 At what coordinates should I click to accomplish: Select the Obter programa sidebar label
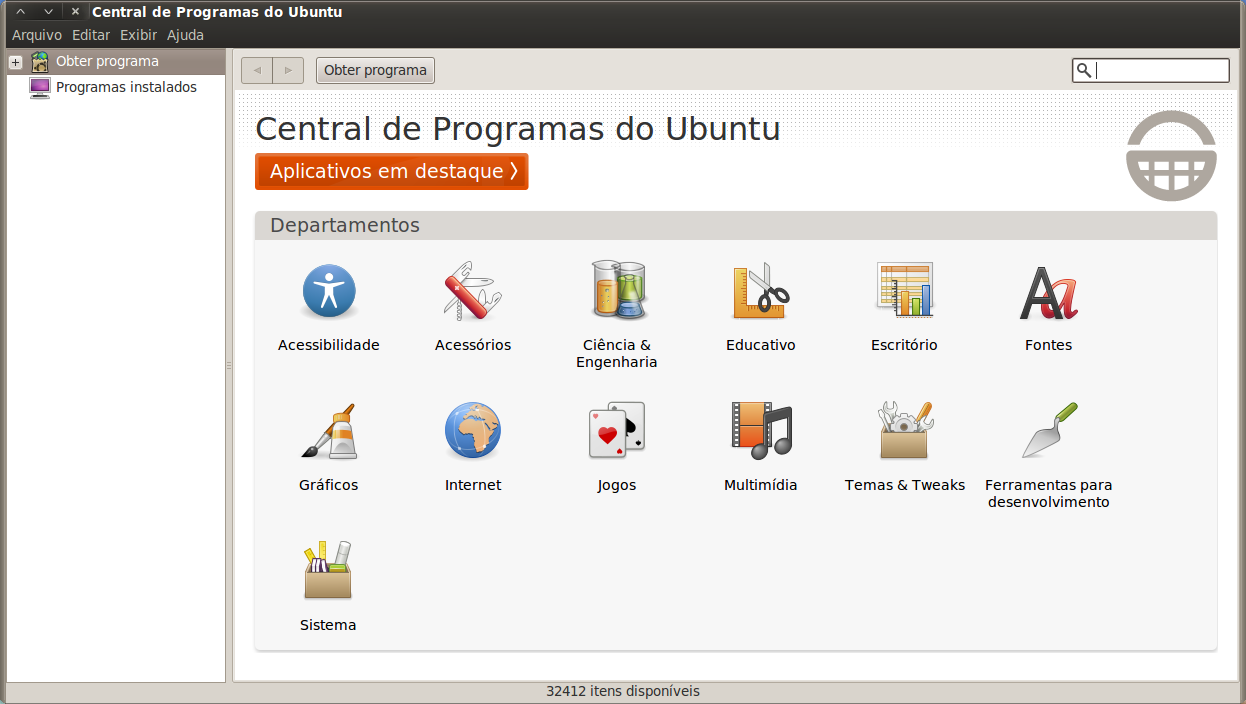107,61
